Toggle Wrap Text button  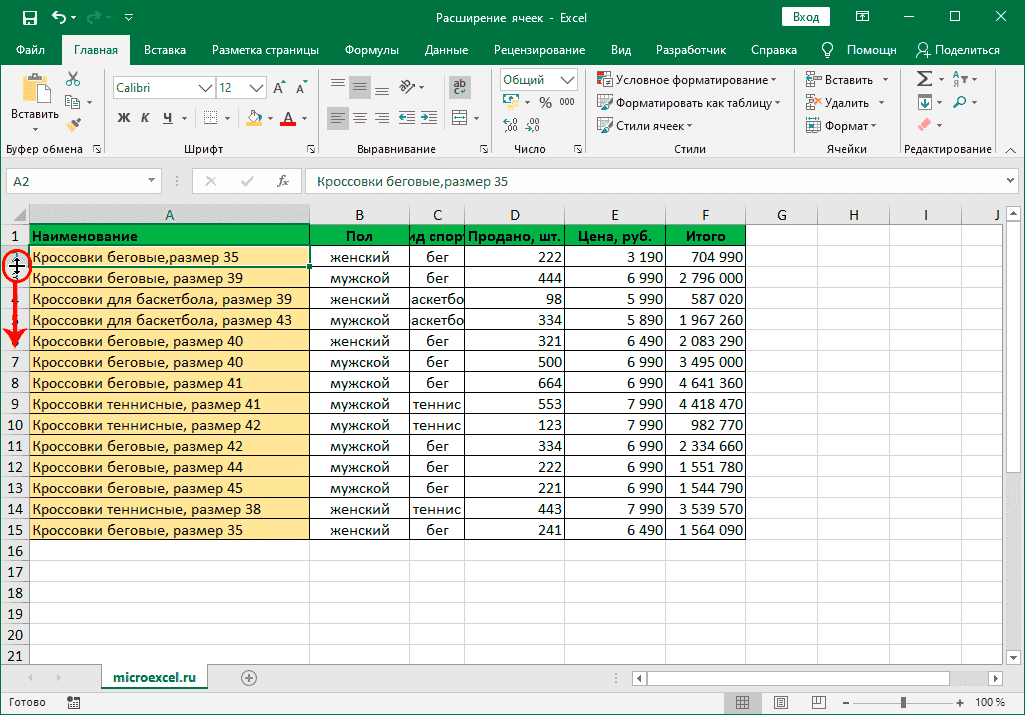(x=459, y=87)
